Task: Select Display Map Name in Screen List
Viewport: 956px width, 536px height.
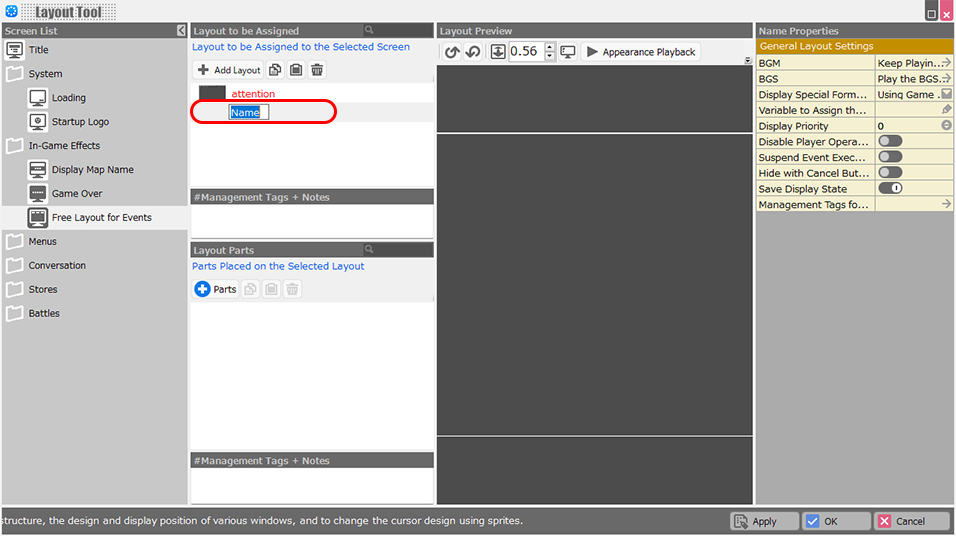Action: point(92,169)
